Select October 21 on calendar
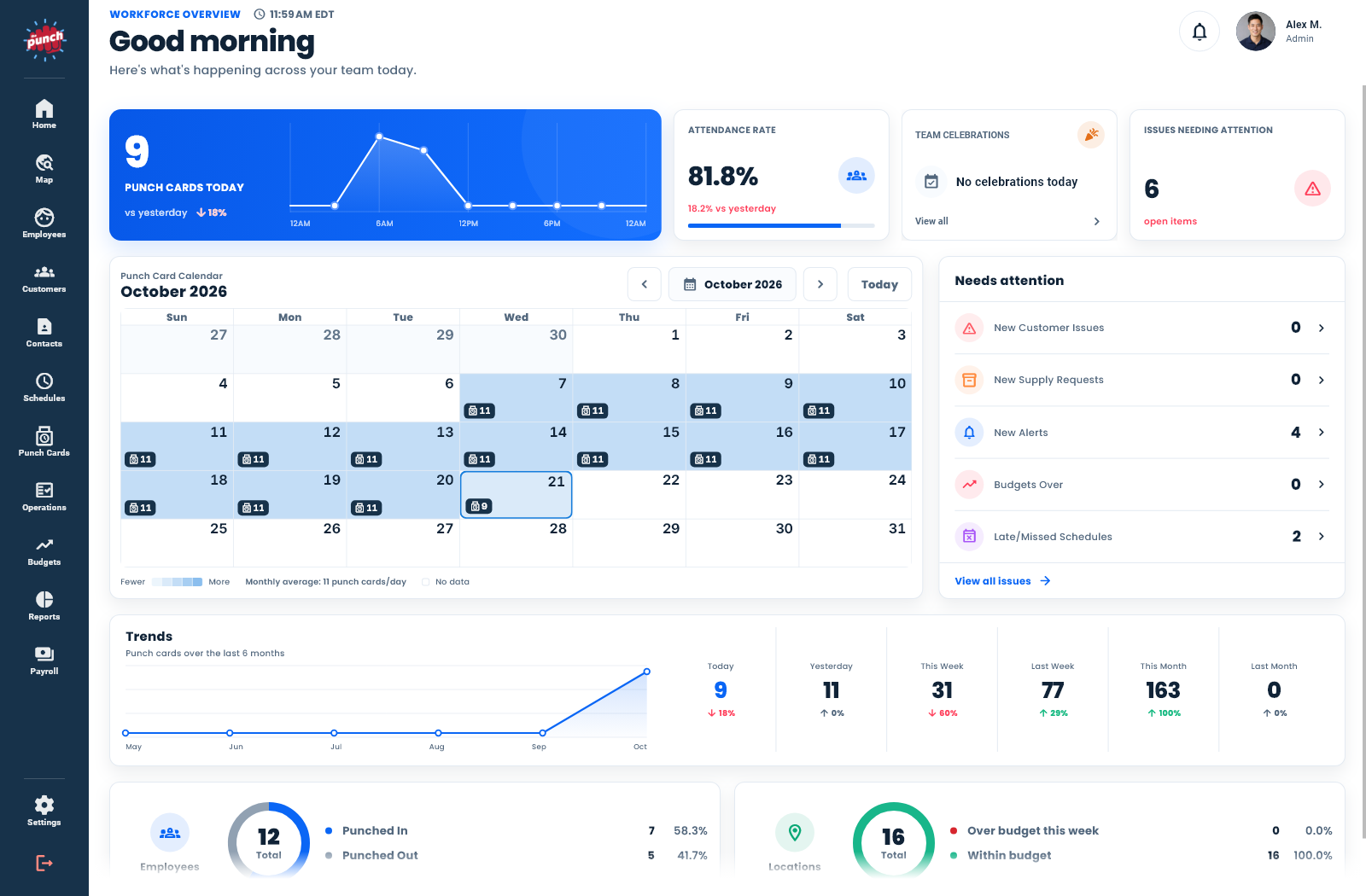The image size is (1366, 896). coord(516,495)
